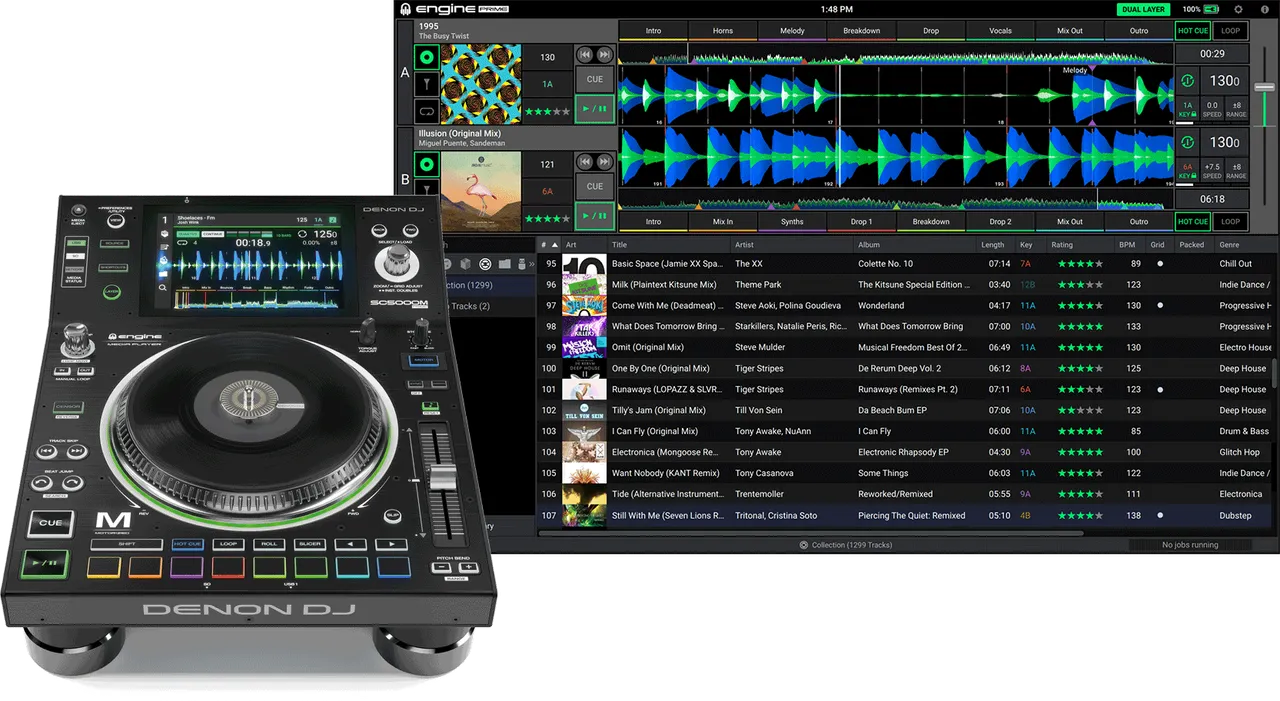Screen dimensions: 1280x701
Task: Toggle play/pause on Deck A
Action: [594, 108]
